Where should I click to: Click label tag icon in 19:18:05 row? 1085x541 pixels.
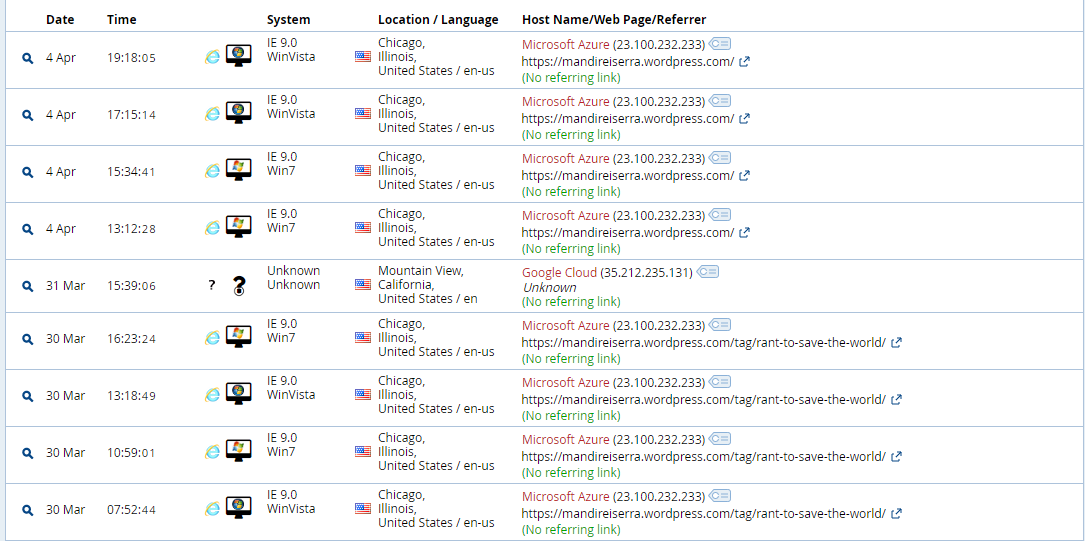pos(720,44)
